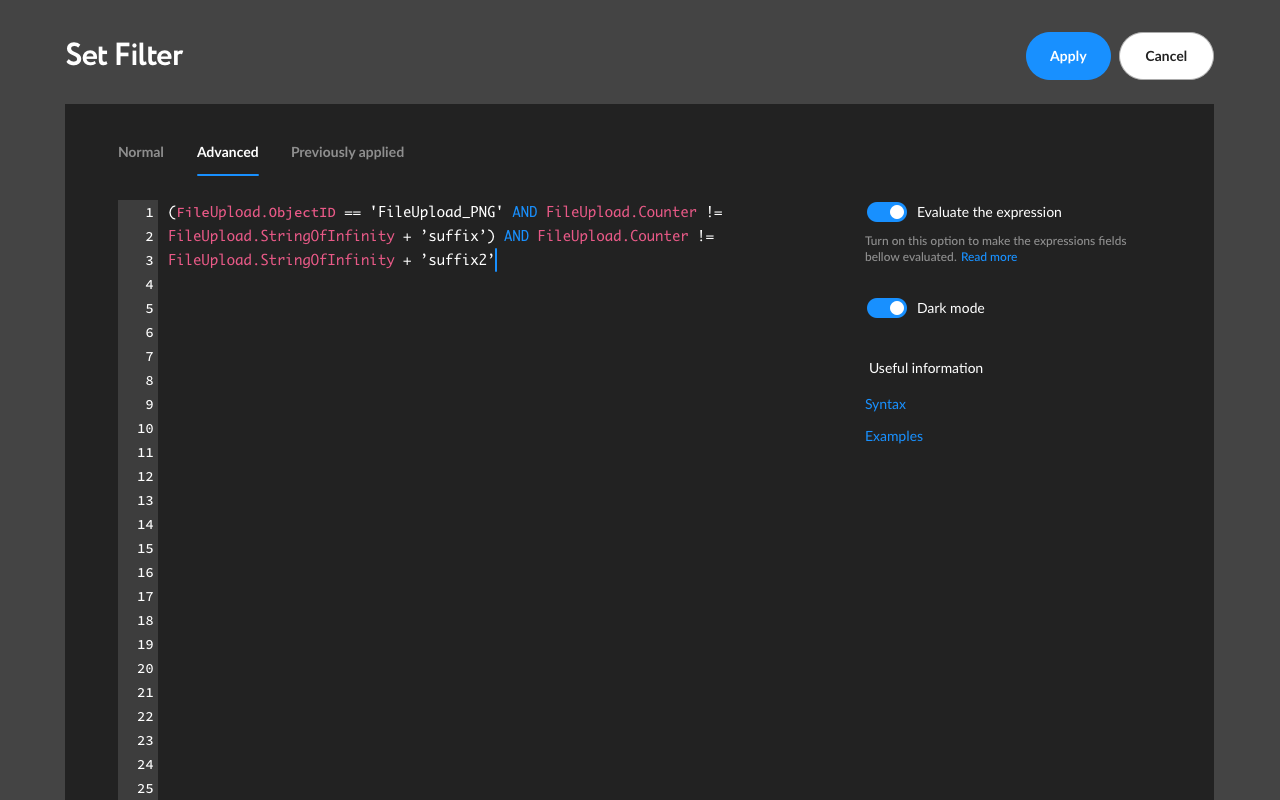The height and width of the screenshot is (800, 1280).
Task: Click the Apply button
Action: [1068, 56]
